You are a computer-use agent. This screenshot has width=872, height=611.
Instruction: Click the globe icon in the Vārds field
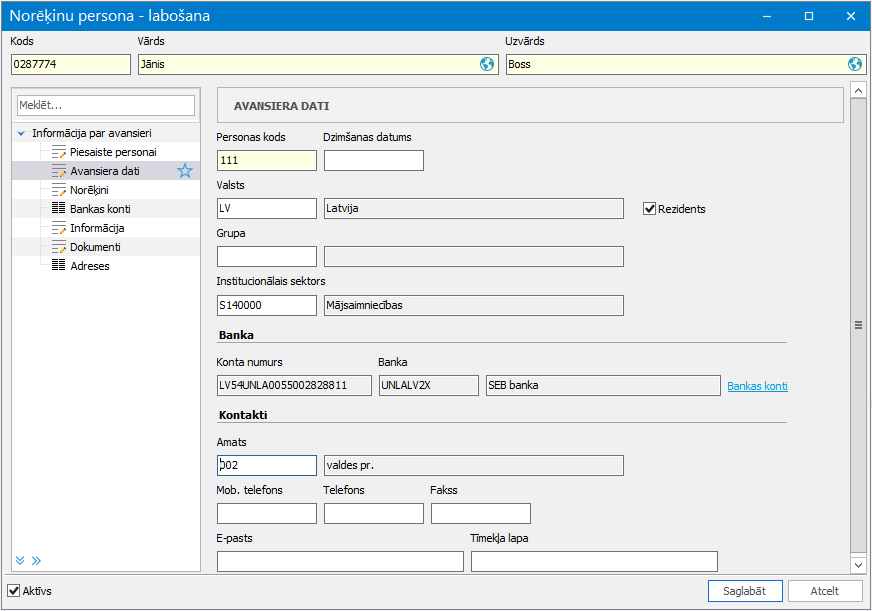(487, 64)
